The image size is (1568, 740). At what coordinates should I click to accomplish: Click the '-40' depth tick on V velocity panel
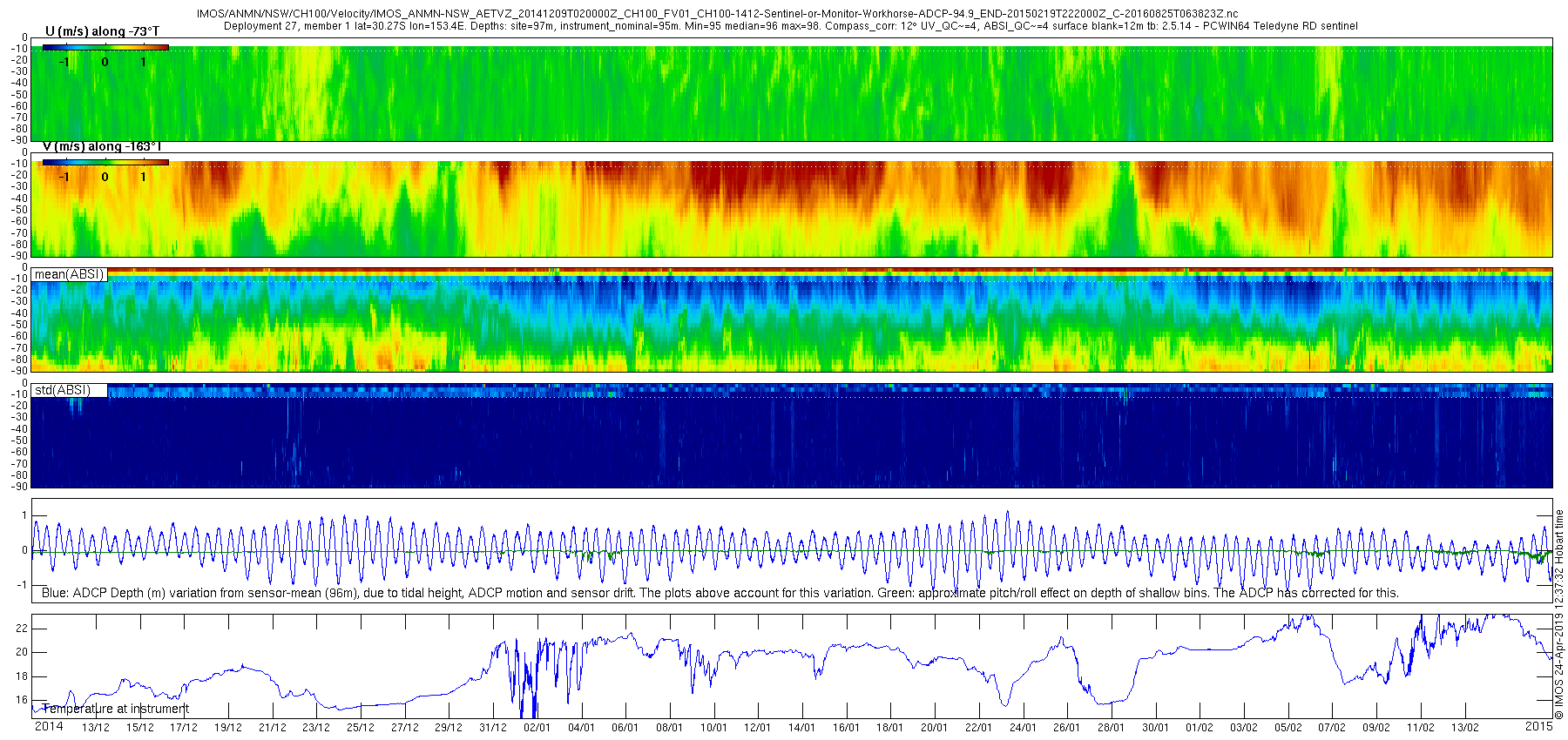pos(18,198)
